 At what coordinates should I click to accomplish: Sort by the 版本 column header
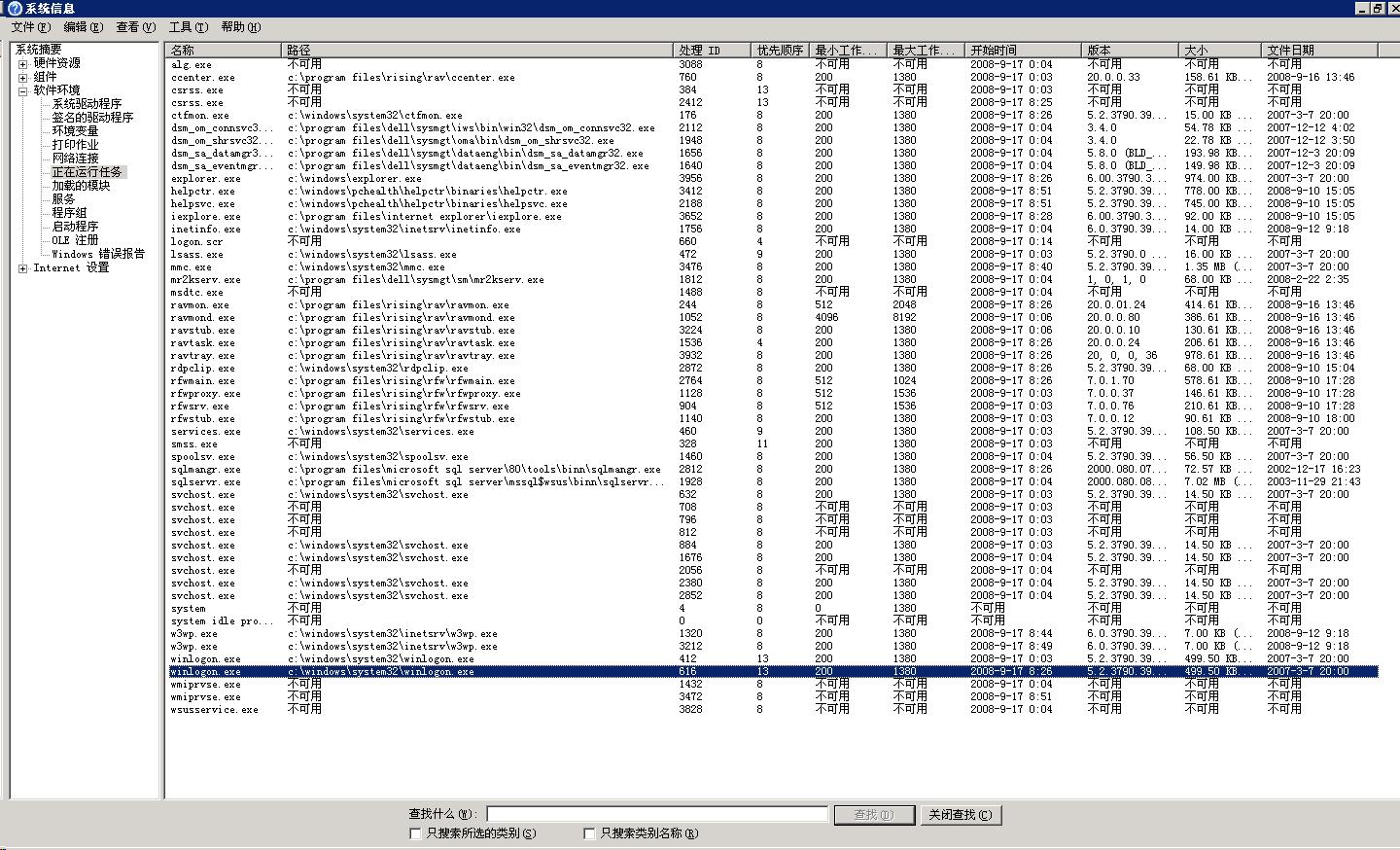pos(1130,50)
